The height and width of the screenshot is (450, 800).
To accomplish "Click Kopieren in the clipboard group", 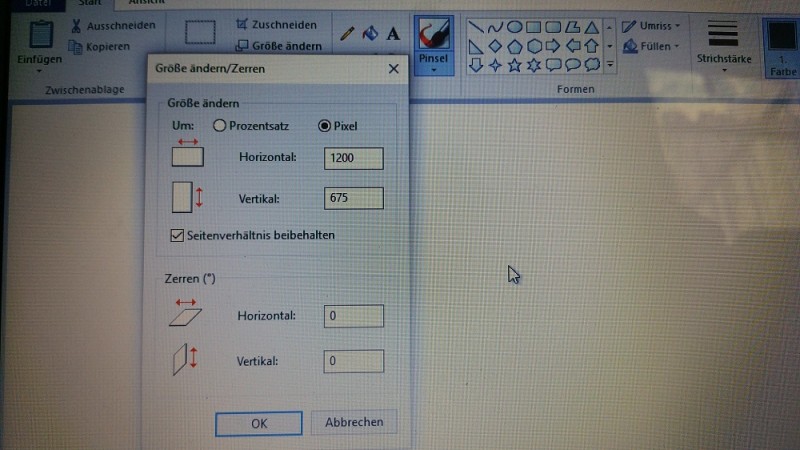I will click(x=103, y=47).
